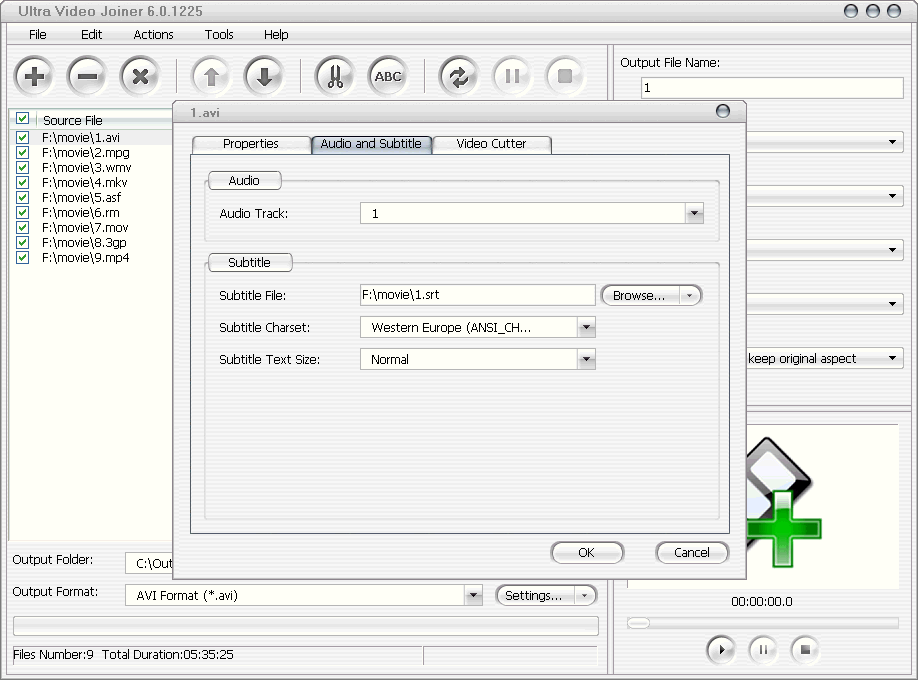This screenshot has width=918, height=680.
Task: Confirm dialog with the OK button
Action: click(x=587, y=552)
